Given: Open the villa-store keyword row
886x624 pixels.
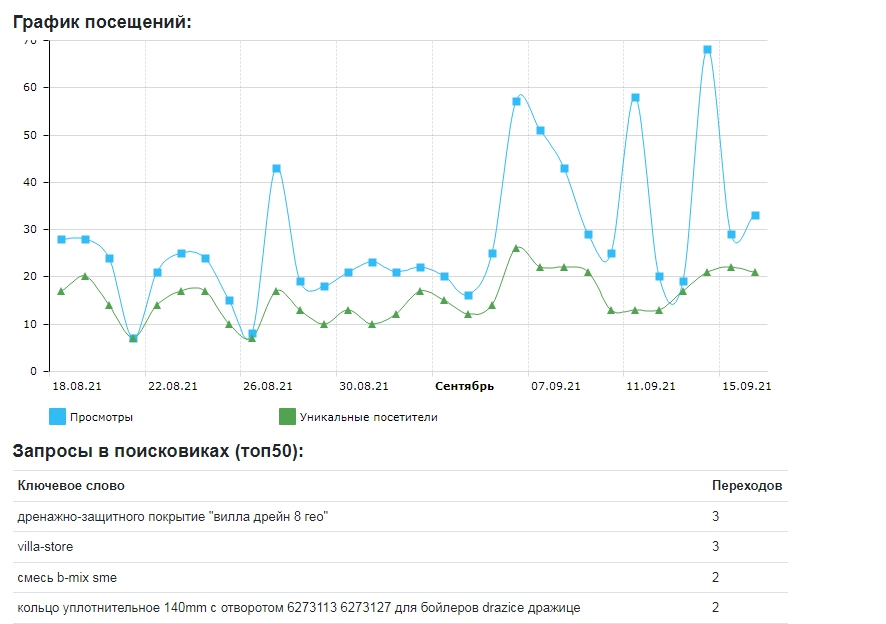Looking at the screenshot, I should tap(45, 547).
